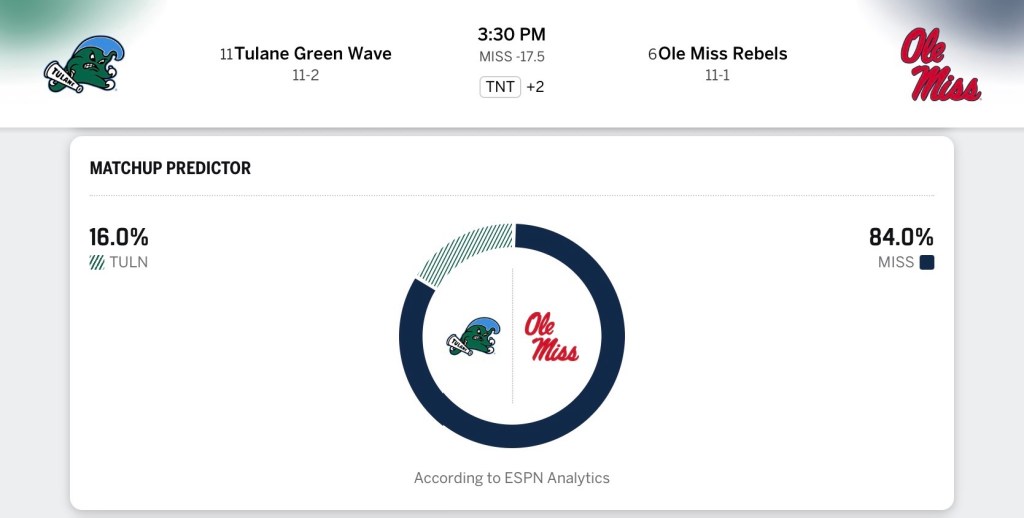Click the Ole Miss logo inside the donut chart
The height and width of the screenshot is (518, 1024).
(x=551, y=336)
